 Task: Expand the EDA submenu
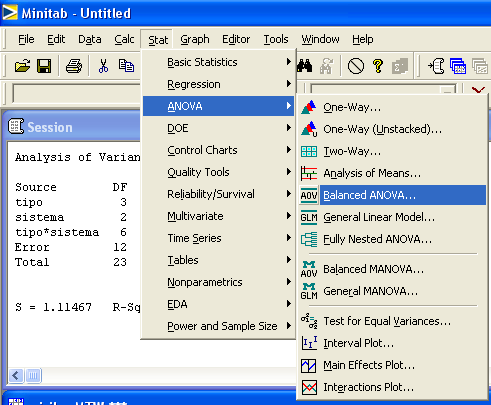pyautogui.click(x=218, y=304)
